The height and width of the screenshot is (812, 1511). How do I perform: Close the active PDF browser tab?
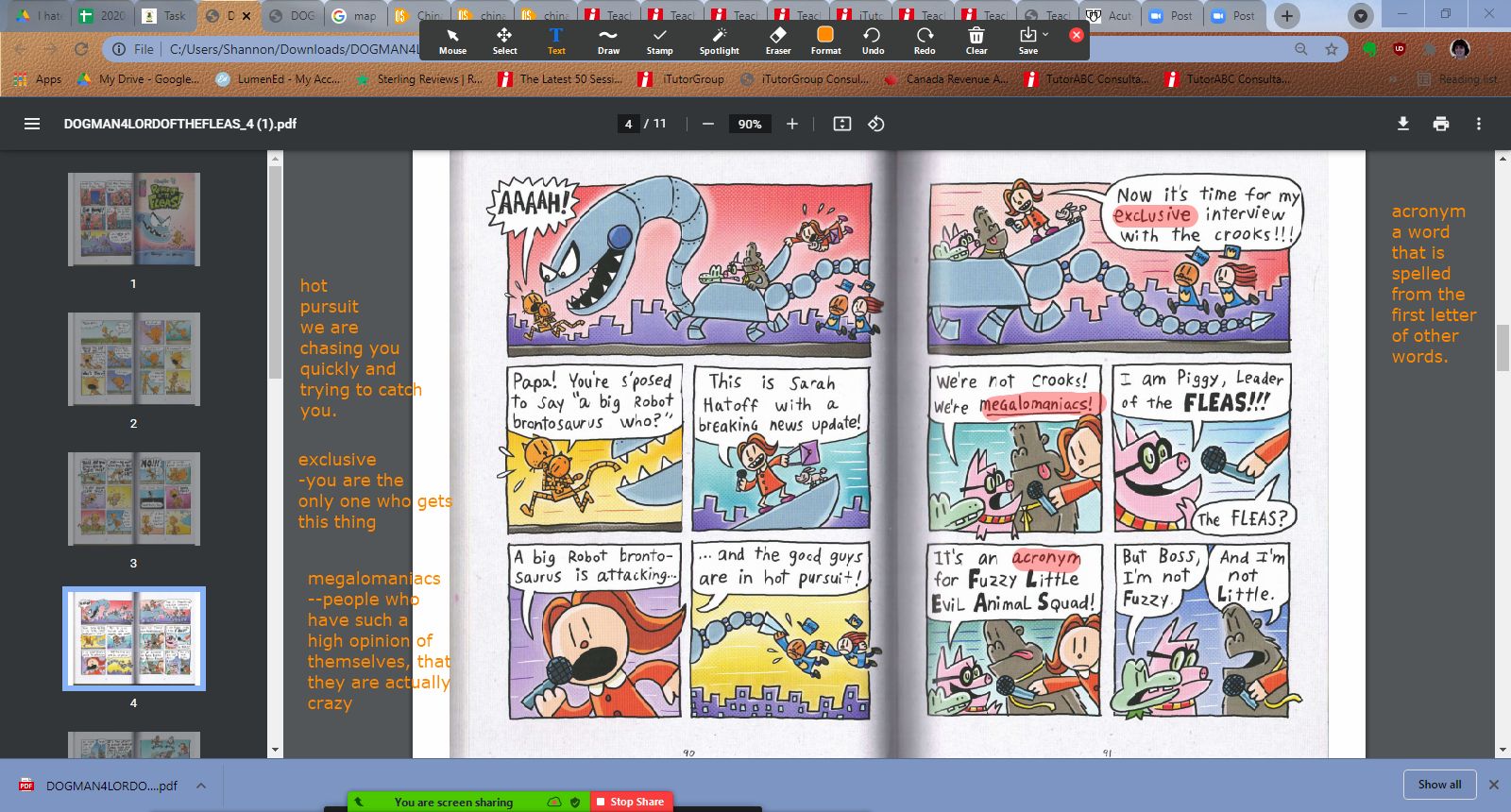[246, 16]
